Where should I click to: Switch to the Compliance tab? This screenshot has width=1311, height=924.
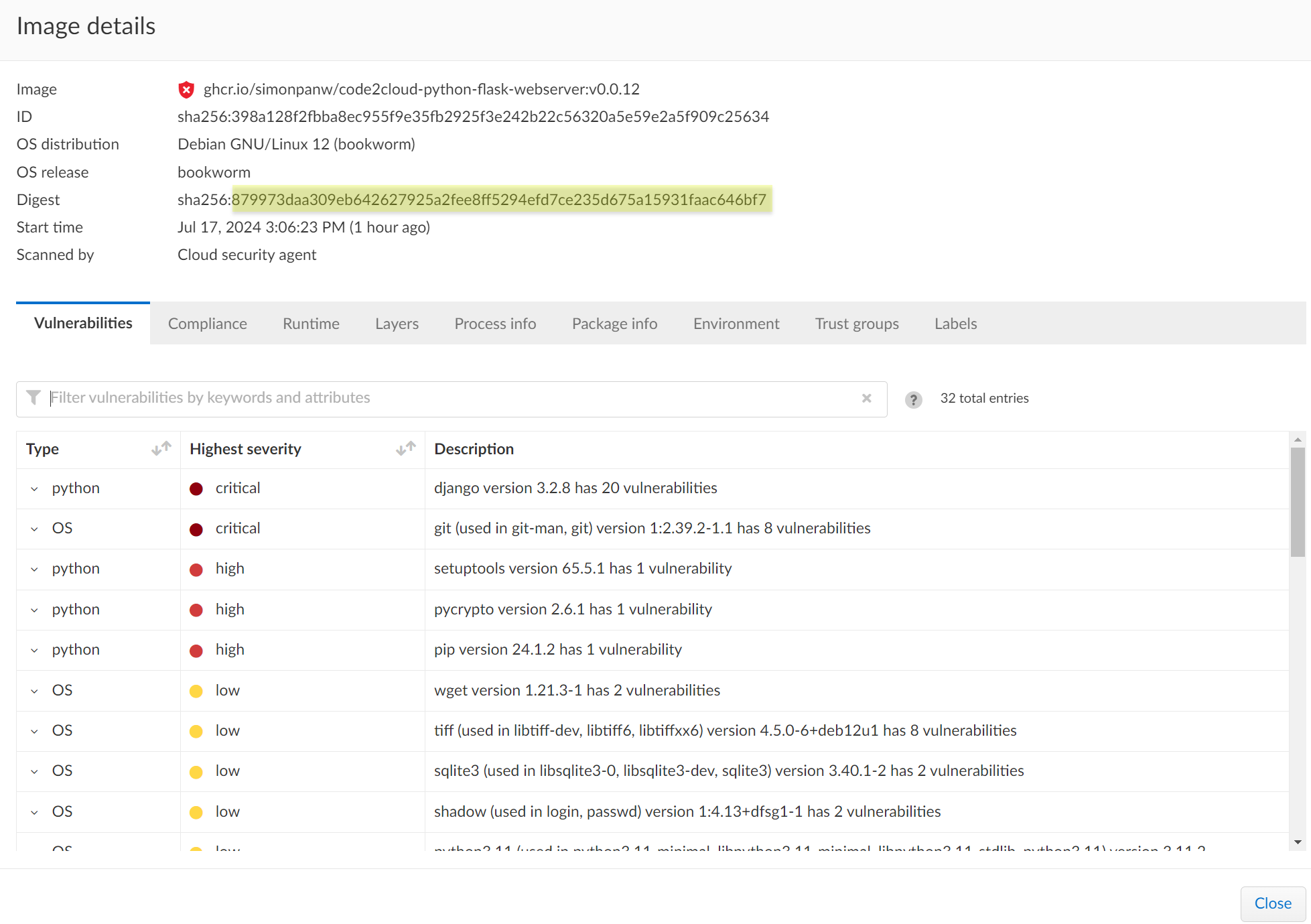tap(208, 324)
